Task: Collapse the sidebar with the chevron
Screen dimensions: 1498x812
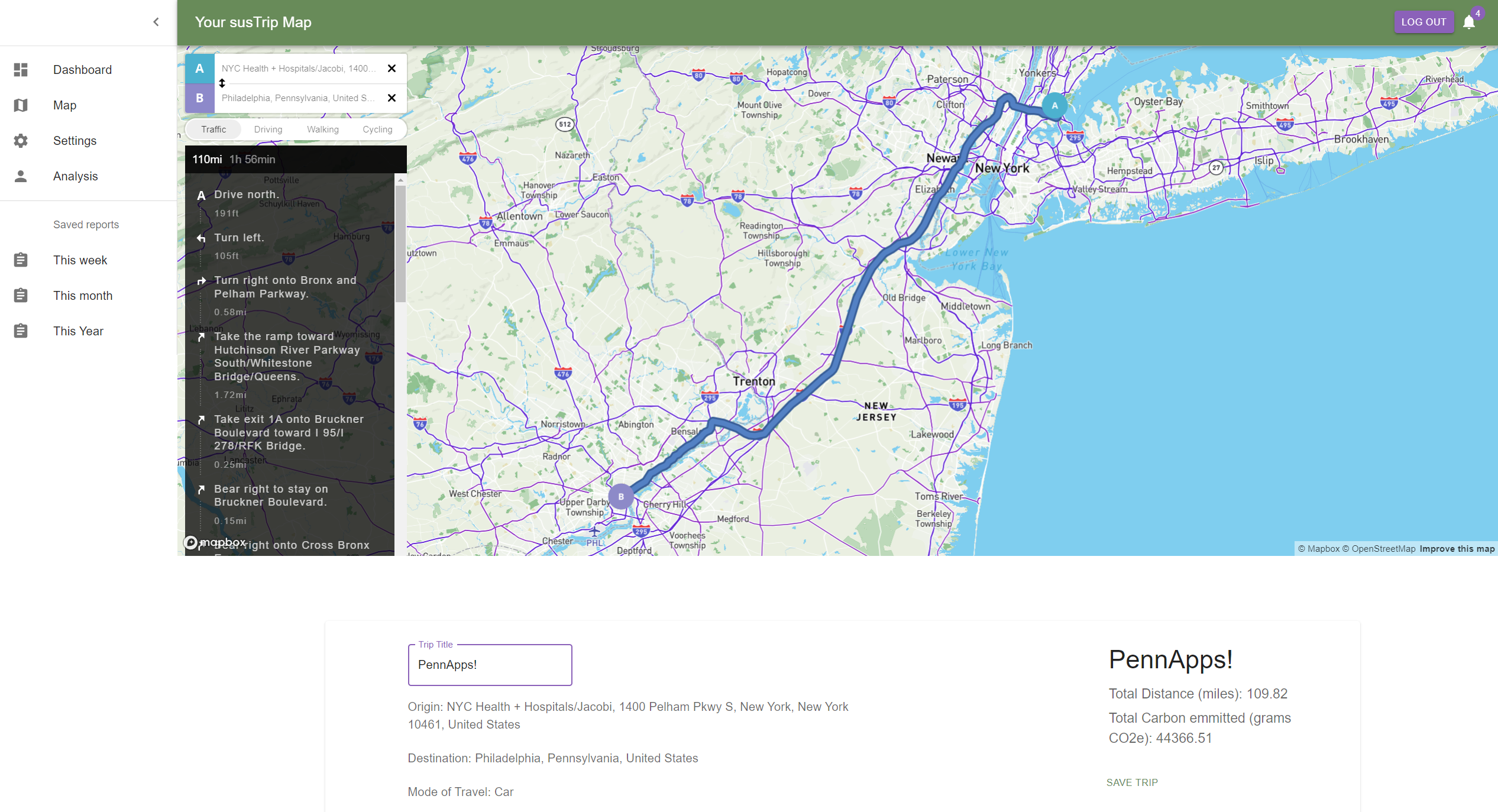Action: (156, 22)
